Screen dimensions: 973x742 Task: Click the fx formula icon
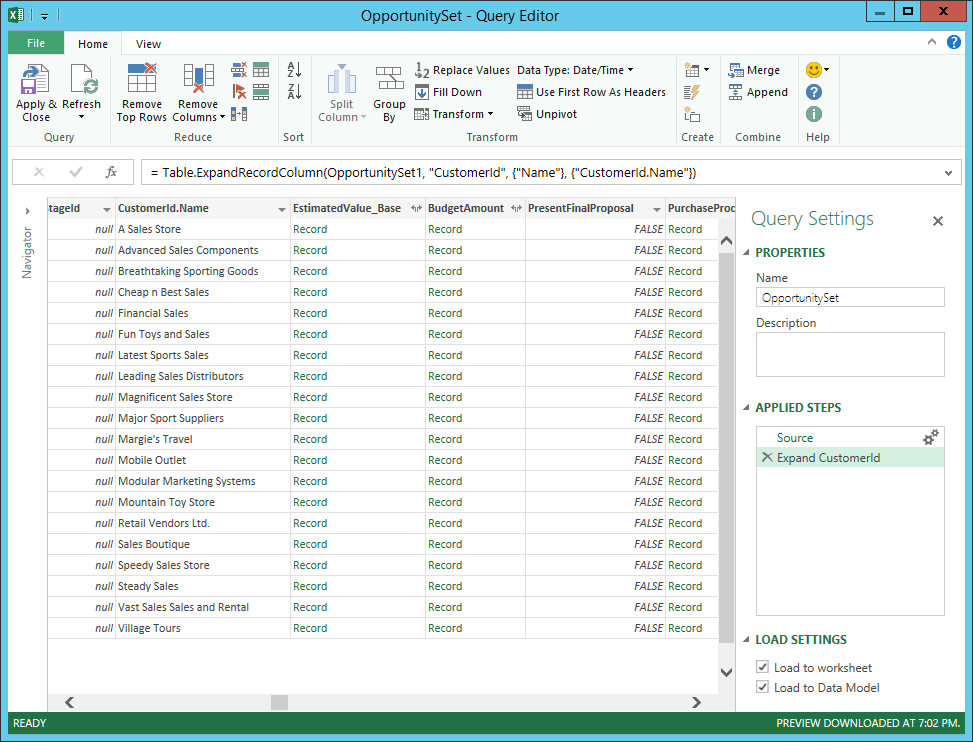coord(111,172)
